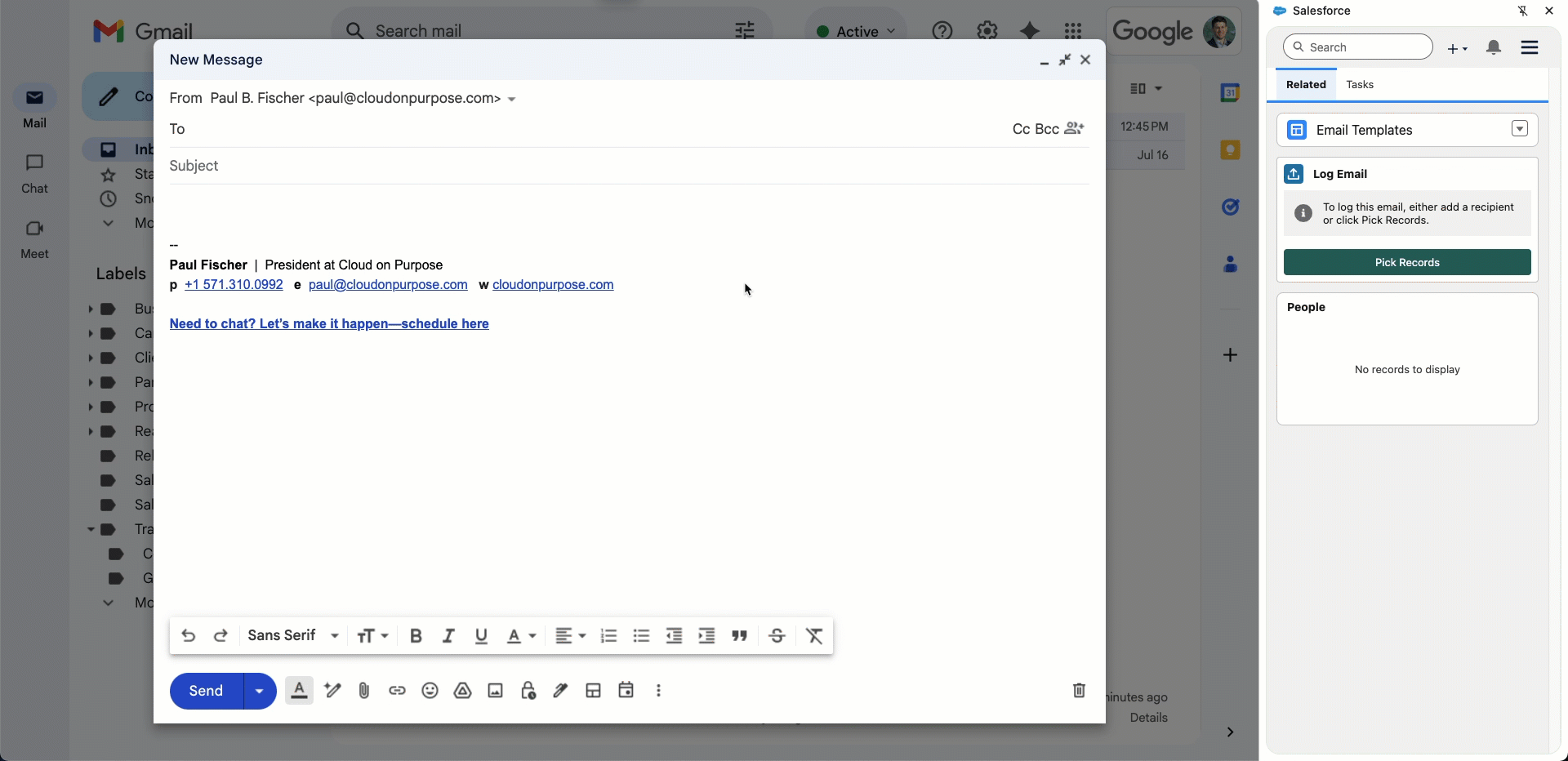Open Gmail Chat in left rail
The height and width of the screenshot is (761, 1568).
tap(34, 174)
